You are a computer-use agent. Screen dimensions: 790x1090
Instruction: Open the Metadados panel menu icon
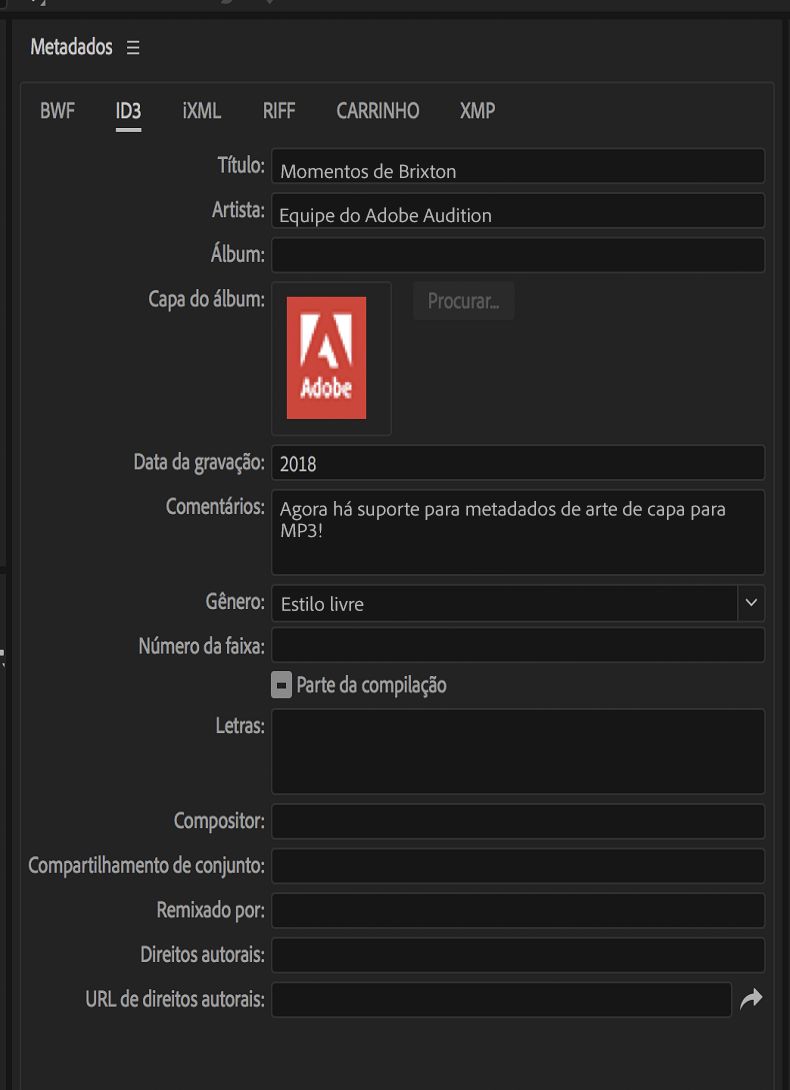click(133, 48)
